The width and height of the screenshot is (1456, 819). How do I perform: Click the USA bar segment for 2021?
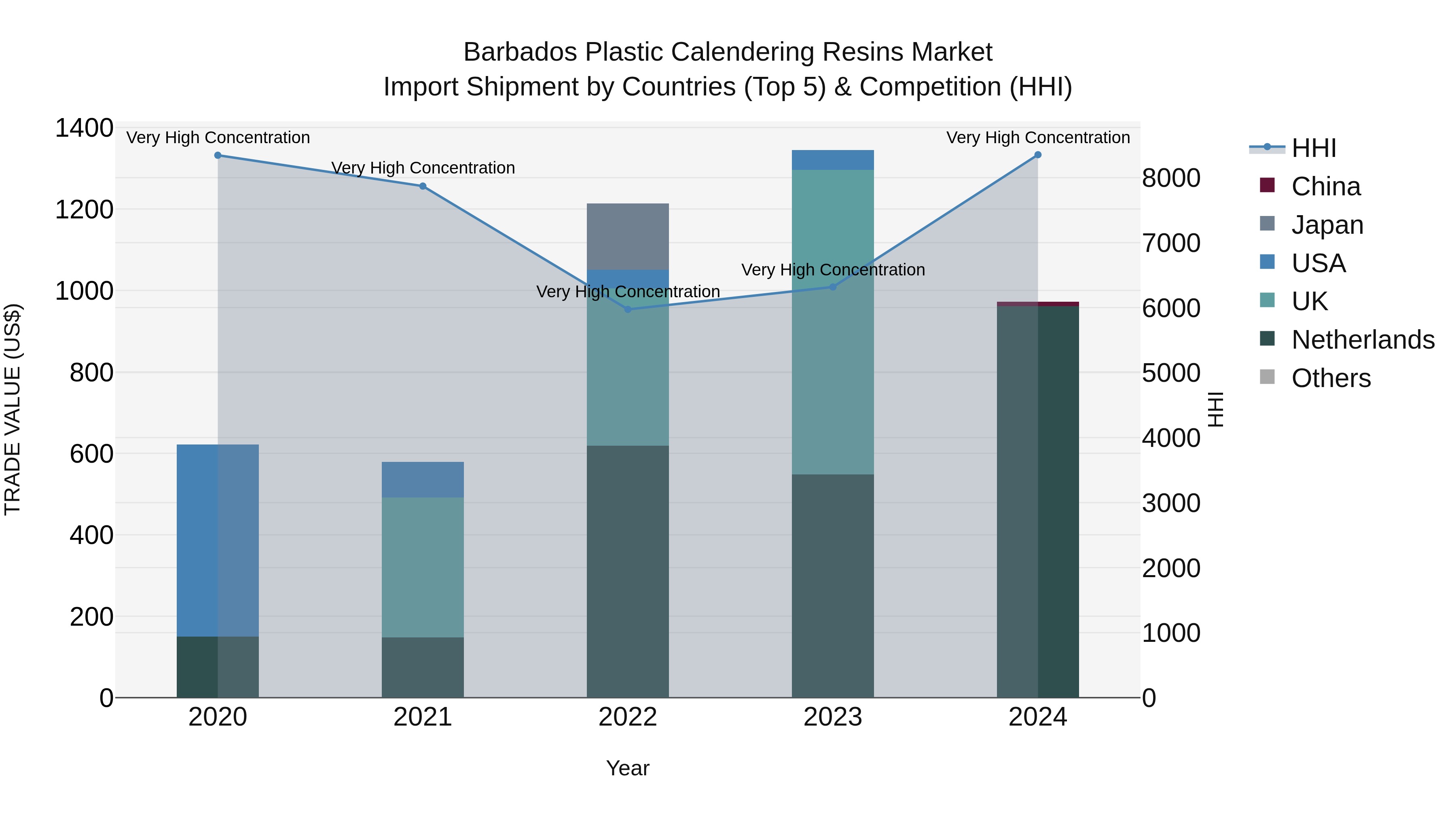click(x=423, y=480)
